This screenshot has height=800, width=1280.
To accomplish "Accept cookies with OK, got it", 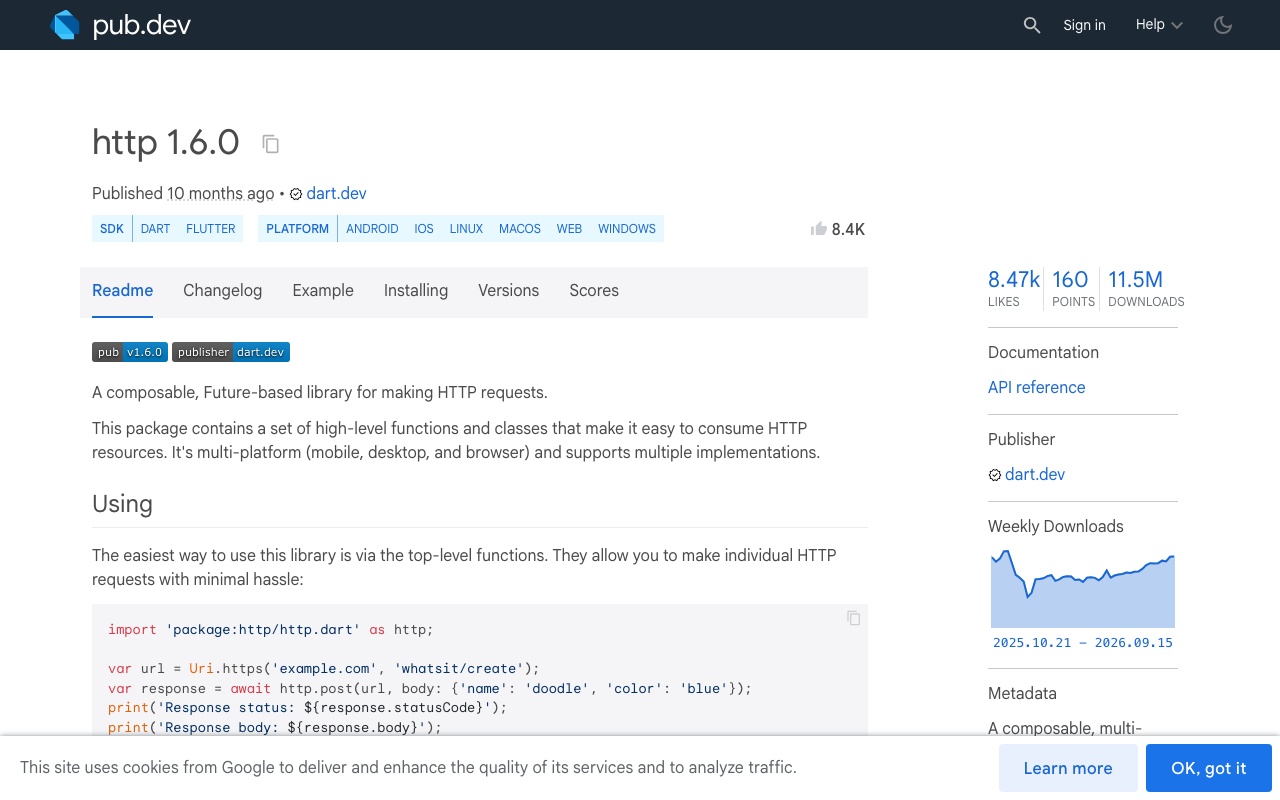I will click(x=1209, y=768).
